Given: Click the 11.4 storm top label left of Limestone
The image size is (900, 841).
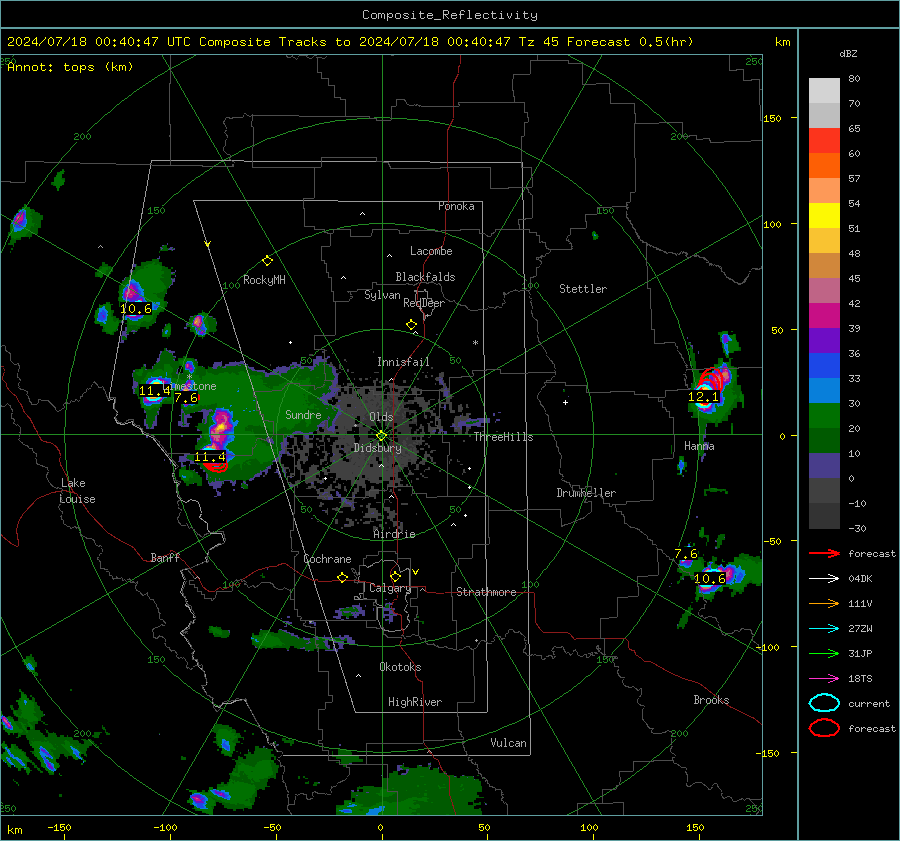Looking at the screenshot, I should pos(154,391).
